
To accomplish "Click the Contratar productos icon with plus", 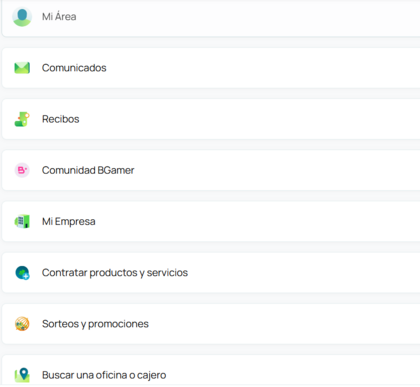I will click(22, 273).
